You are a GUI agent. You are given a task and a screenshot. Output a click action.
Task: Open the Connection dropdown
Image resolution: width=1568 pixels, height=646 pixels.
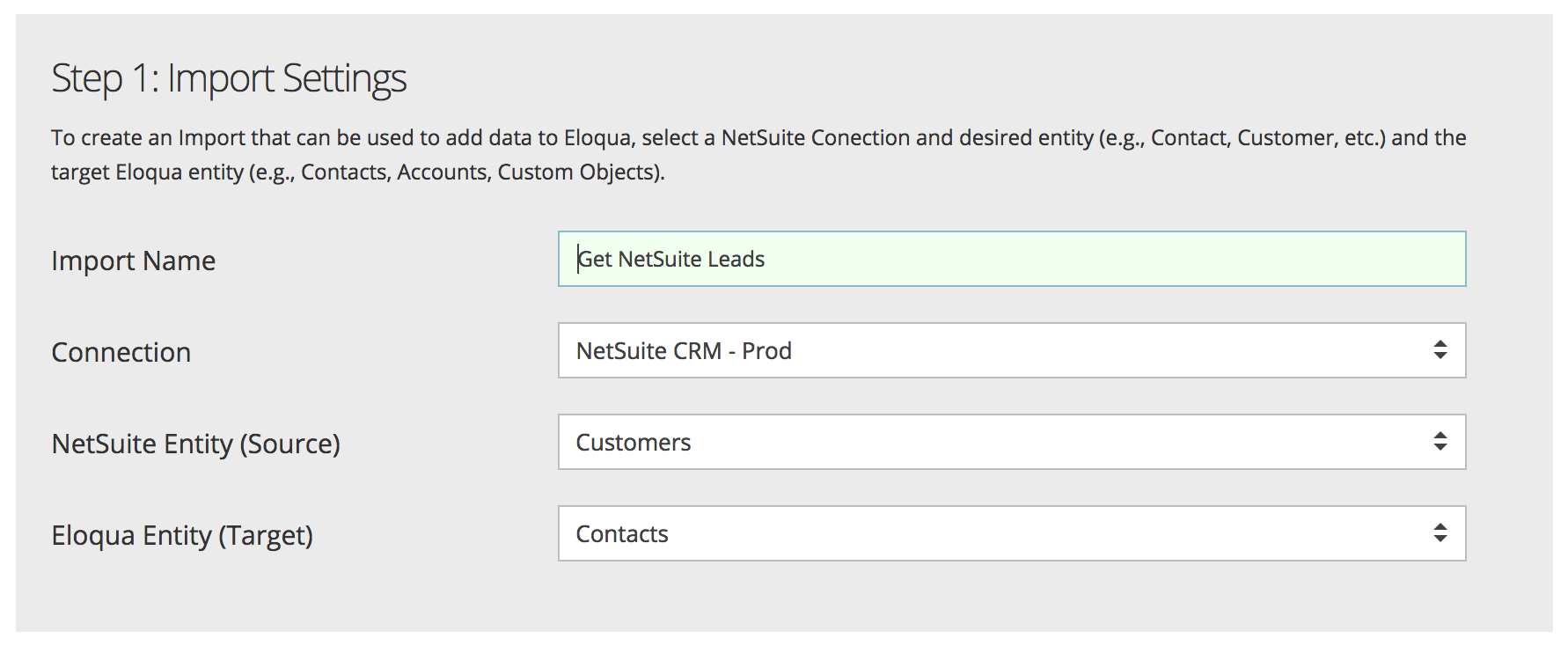click(1012, 350)
